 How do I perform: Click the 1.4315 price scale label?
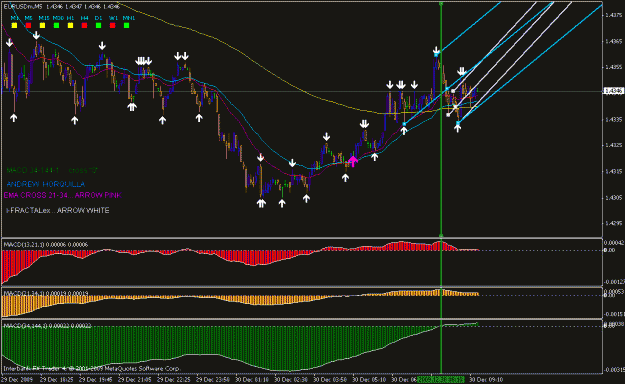pos(614,171)
